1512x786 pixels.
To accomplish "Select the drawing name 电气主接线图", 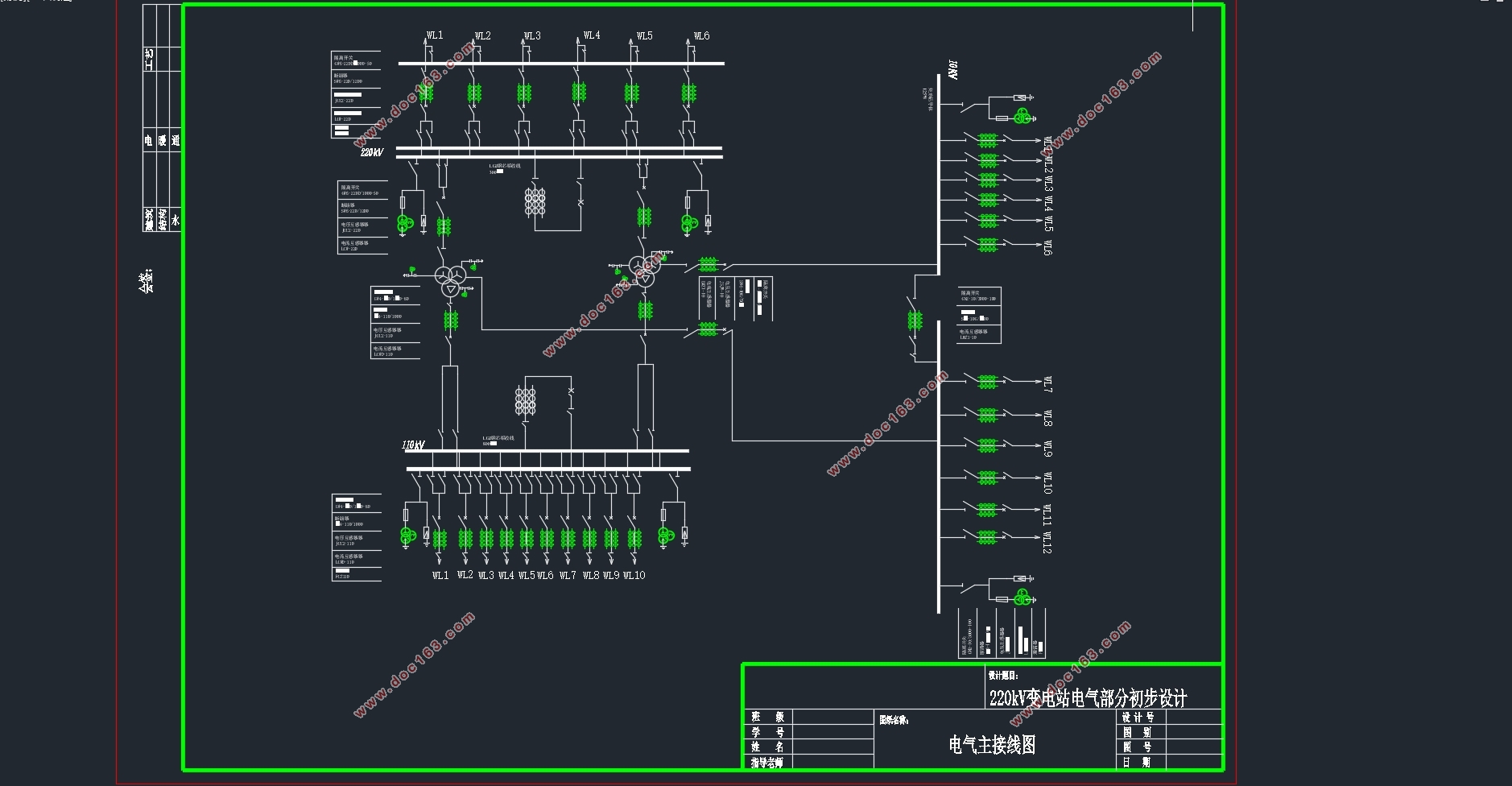I will [992, 745].
